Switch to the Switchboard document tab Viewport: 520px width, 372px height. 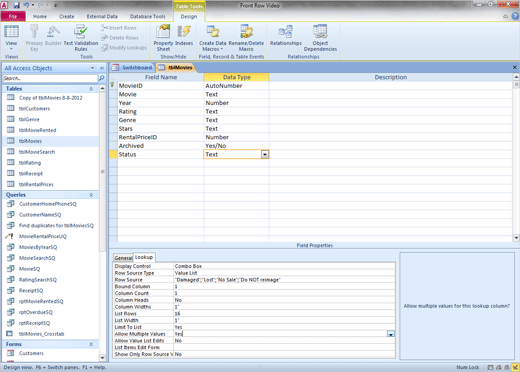click(x=132, y=68)
